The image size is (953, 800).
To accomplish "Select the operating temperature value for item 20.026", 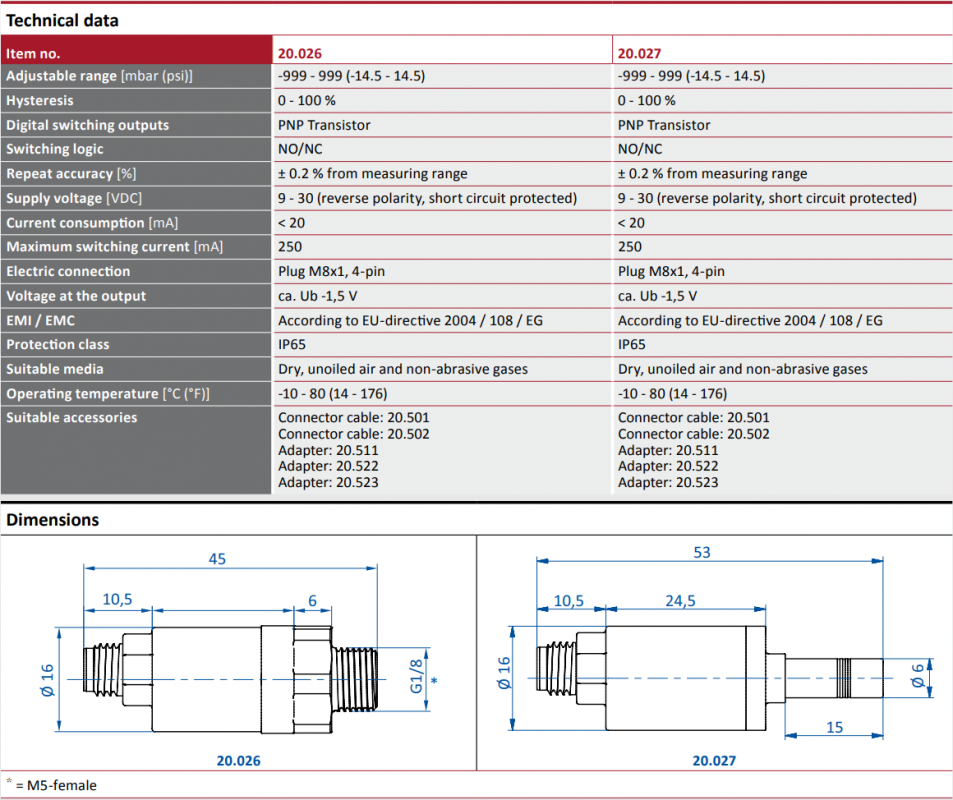I will [x=332, y=394].
